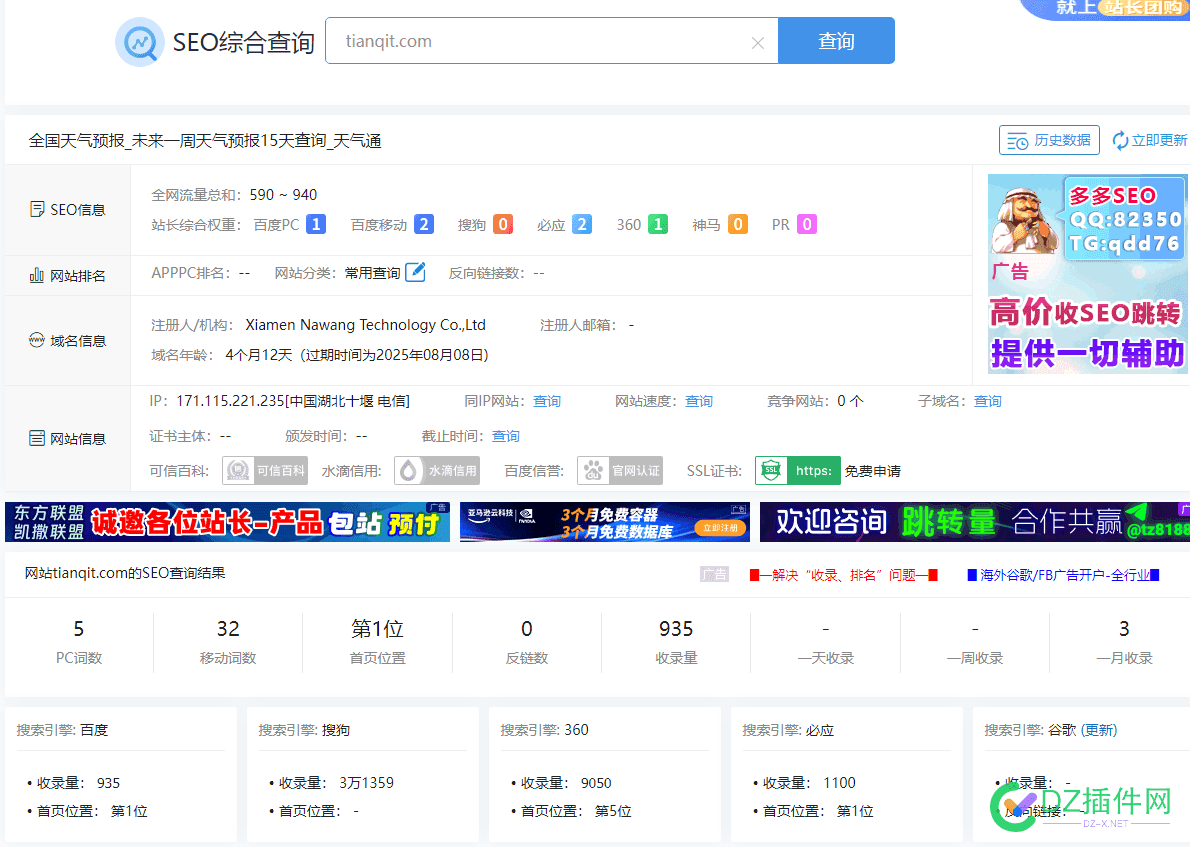Edit website category using the pencil icon

tap(414, 272)
